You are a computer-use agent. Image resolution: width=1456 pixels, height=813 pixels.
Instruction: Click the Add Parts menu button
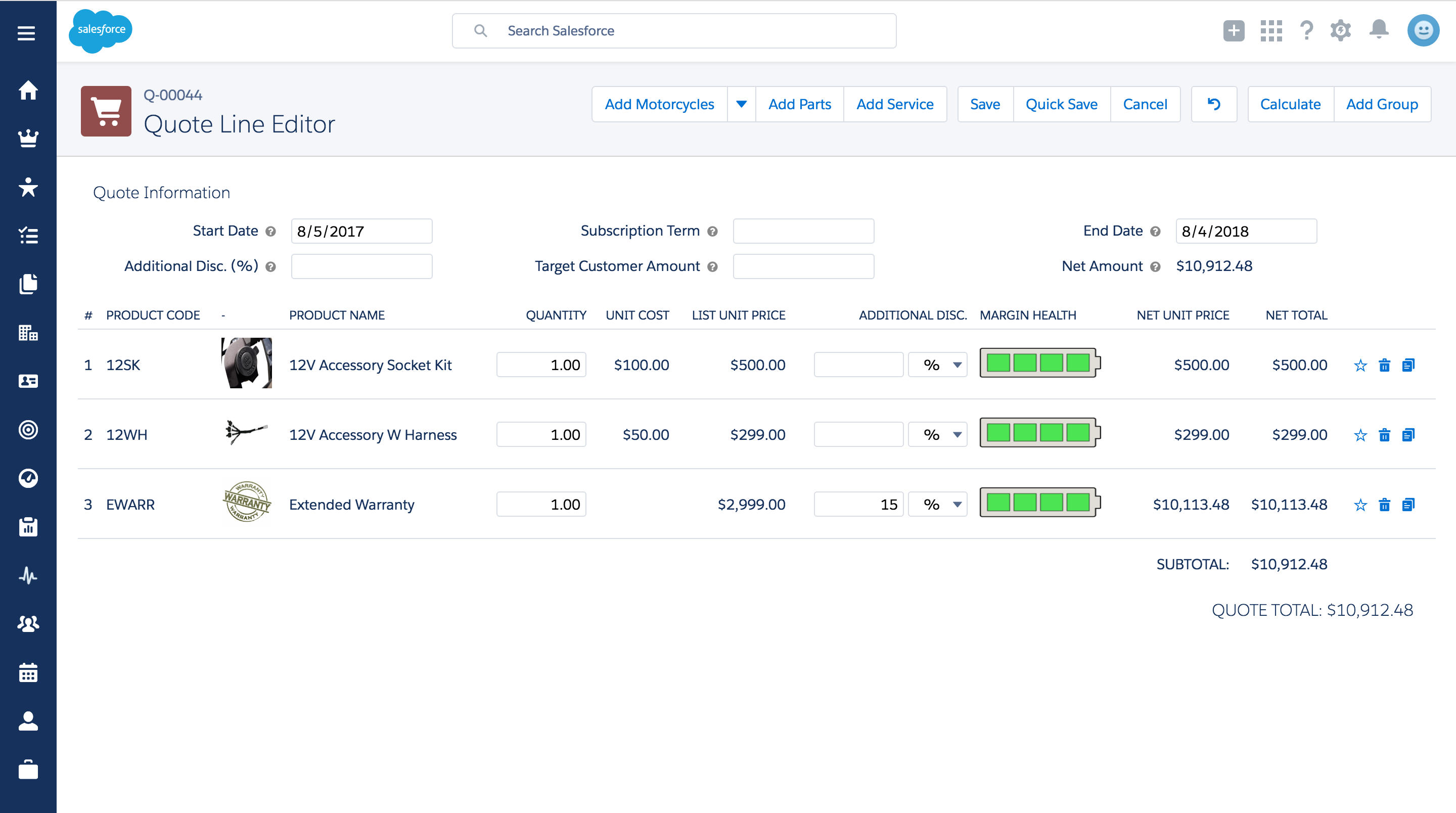click(799, 104)
